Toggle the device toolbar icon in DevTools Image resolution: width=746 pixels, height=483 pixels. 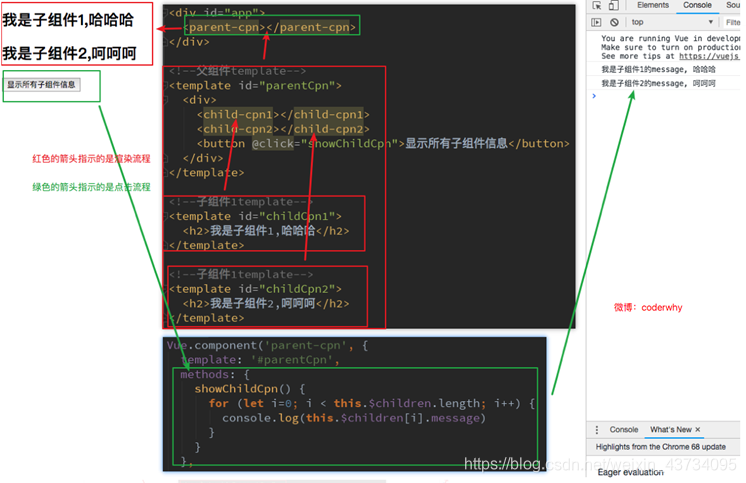click(614, 5)
